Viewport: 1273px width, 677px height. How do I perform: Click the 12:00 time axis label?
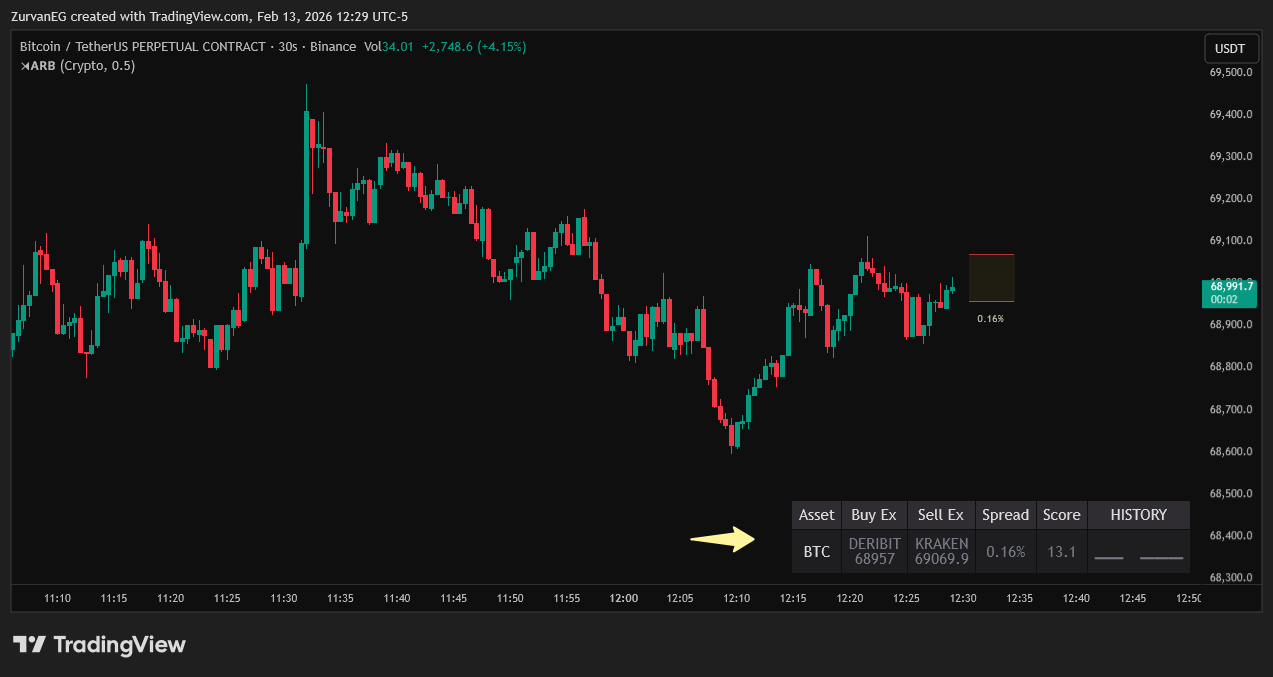[623, 598]
